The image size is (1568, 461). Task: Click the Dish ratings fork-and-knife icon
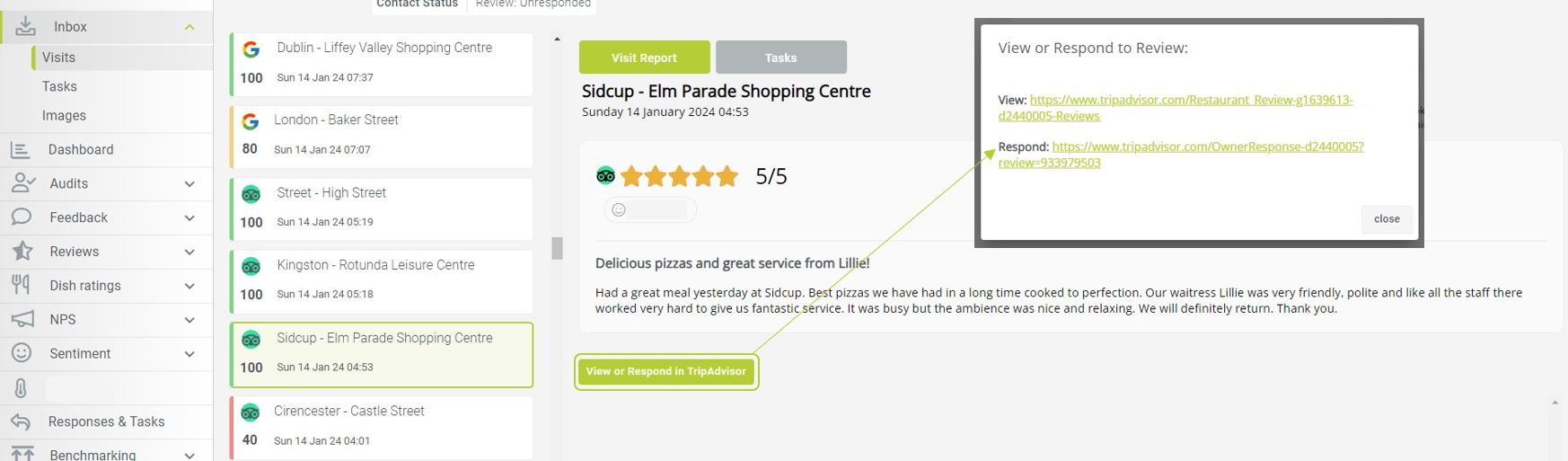click(21, 286)
